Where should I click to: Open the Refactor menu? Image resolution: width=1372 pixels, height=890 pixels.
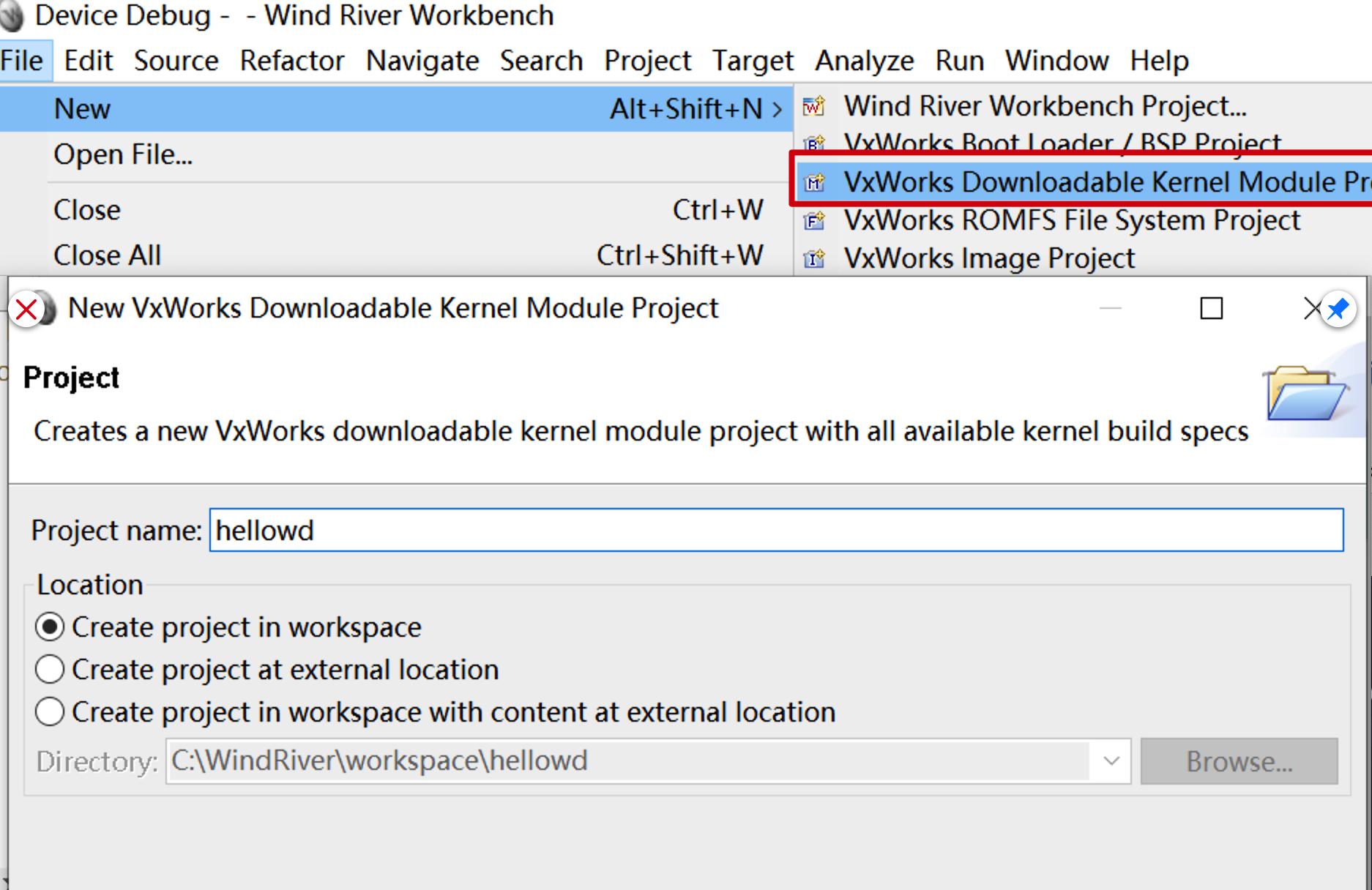tap(292, 61)
